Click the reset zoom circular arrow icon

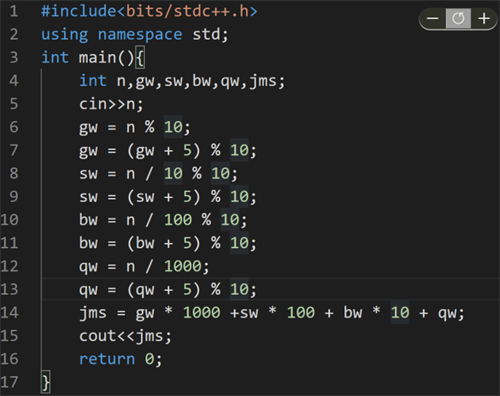458,18
